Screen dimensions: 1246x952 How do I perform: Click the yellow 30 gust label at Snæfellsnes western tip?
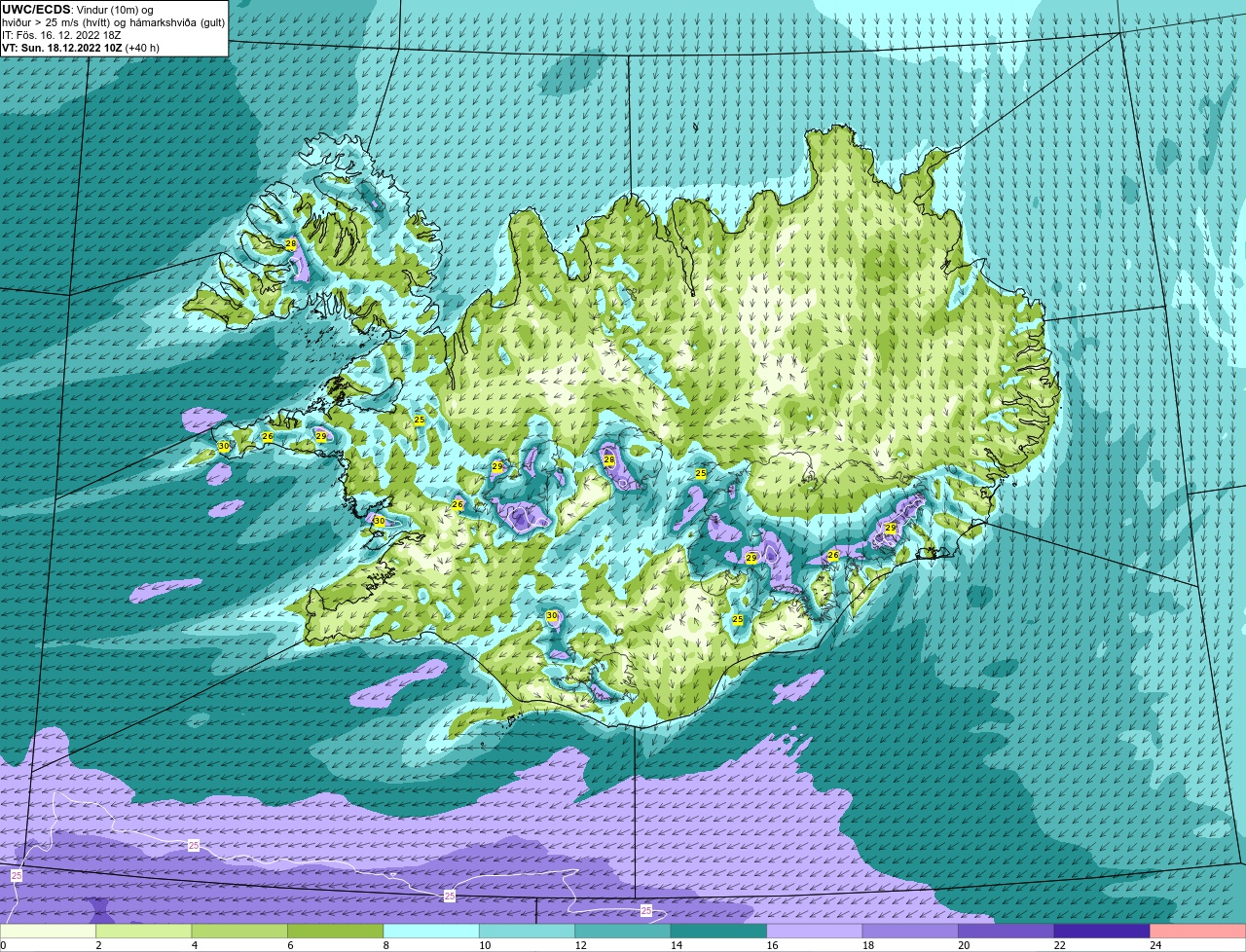coord(224,447)
